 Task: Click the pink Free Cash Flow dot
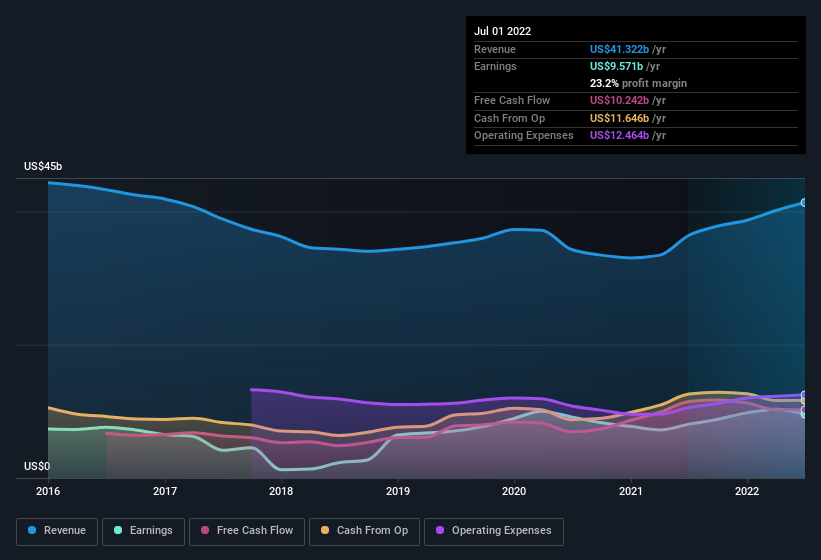click(x=205, y=531)
